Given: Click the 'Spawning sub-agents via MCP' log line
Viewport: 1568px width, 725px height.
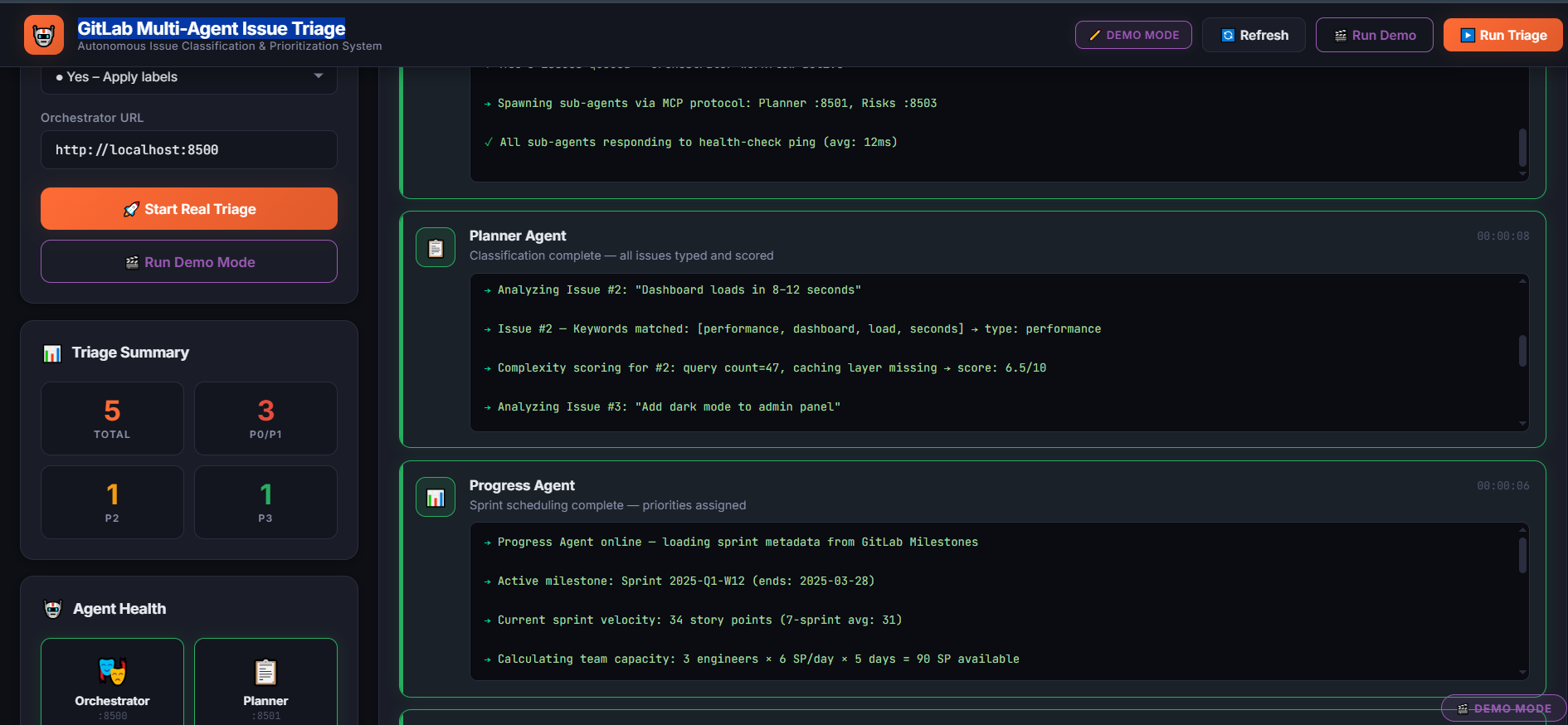Looking at the screenshot, I should pyautogui.click(x=710, y=104).
